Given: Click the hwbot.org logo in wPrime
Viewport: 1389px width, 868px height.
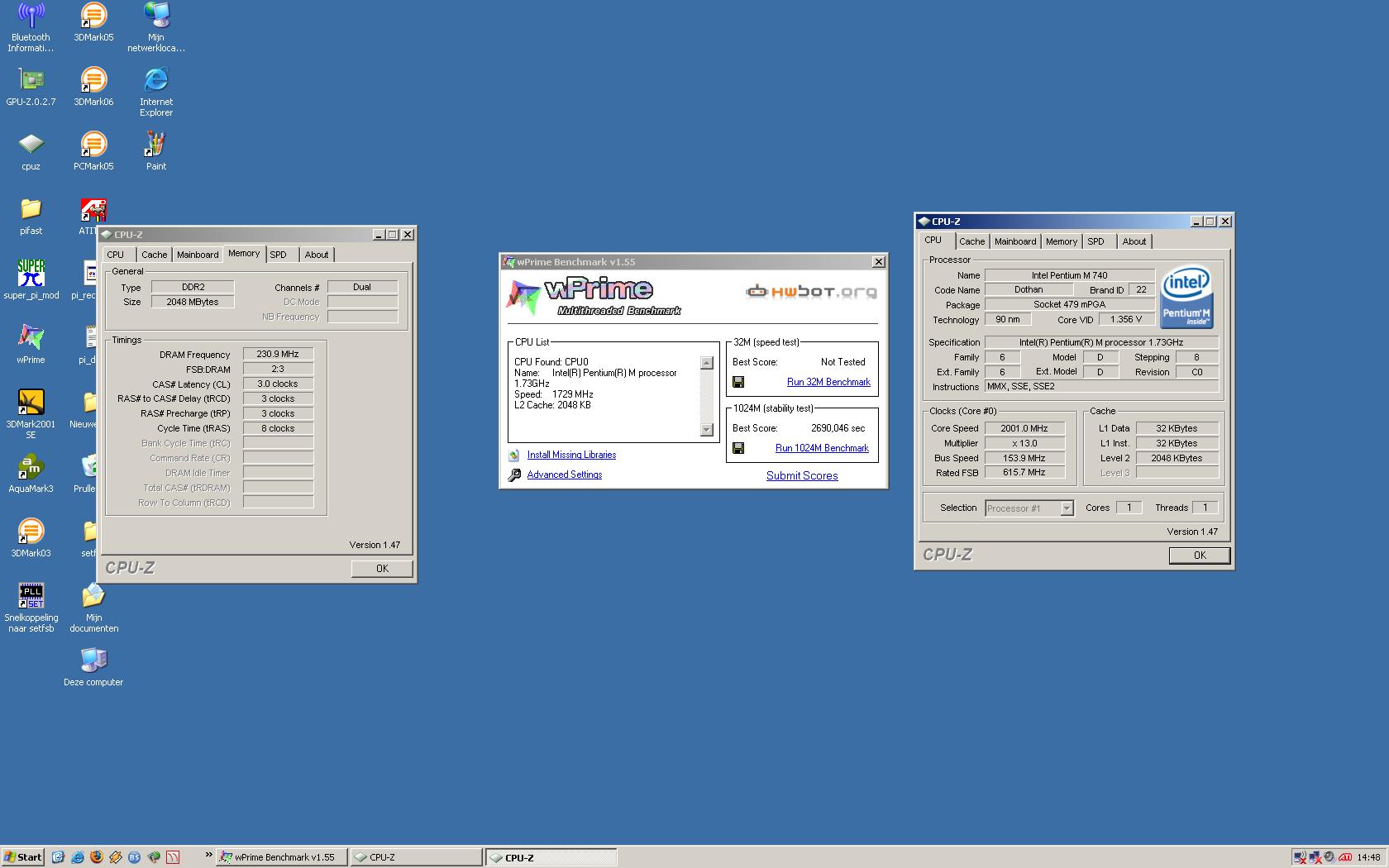Looking at the screenshot, I should (x=811, y=291).
